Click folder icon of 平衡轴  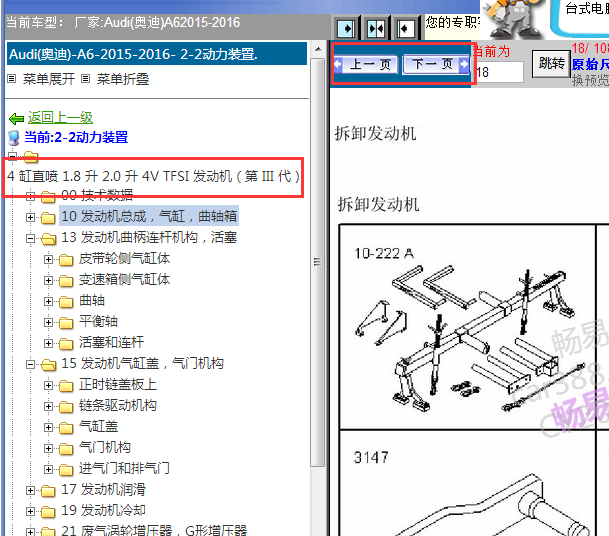(66, 322)
